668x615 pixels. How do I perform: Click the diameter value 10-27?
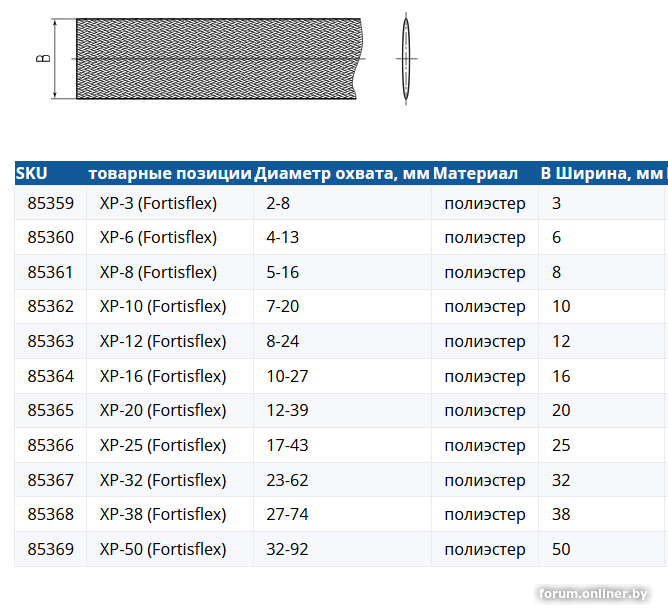pos(287,376)
